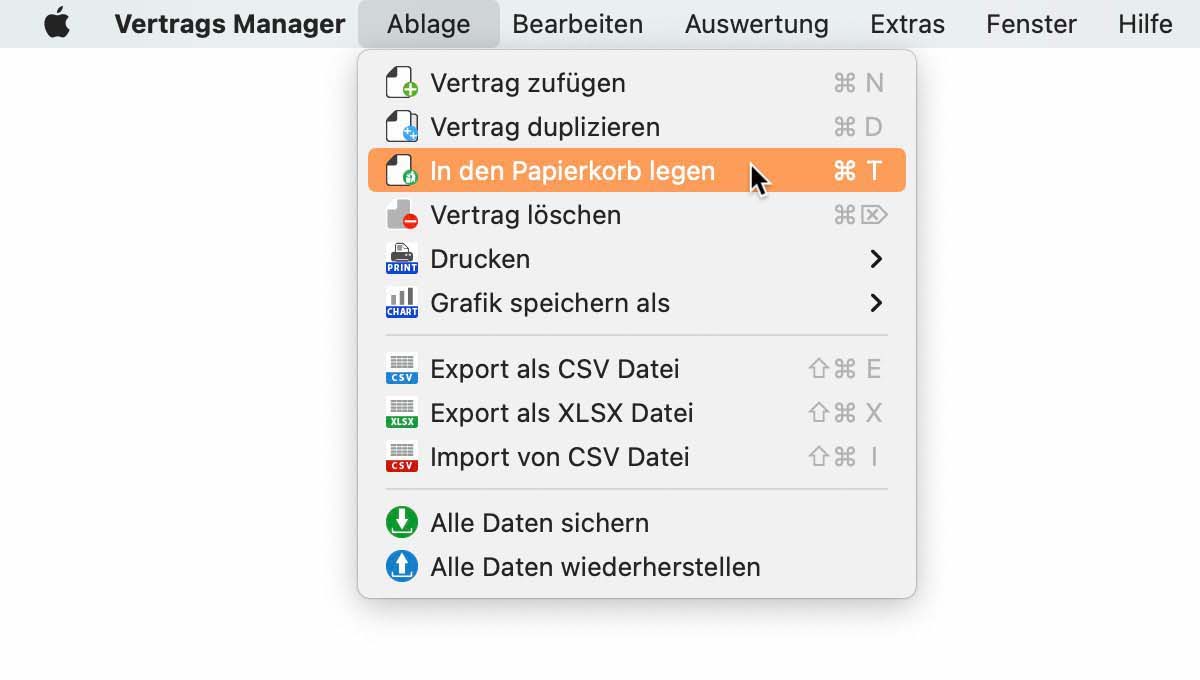Expand the Drucken submenu arrow

click(876, 259)
